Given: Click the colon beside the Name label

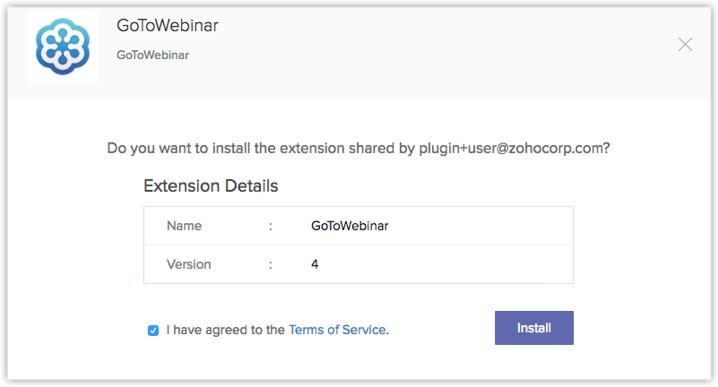Looking at the screenshot, I should (x=271, y=226).
